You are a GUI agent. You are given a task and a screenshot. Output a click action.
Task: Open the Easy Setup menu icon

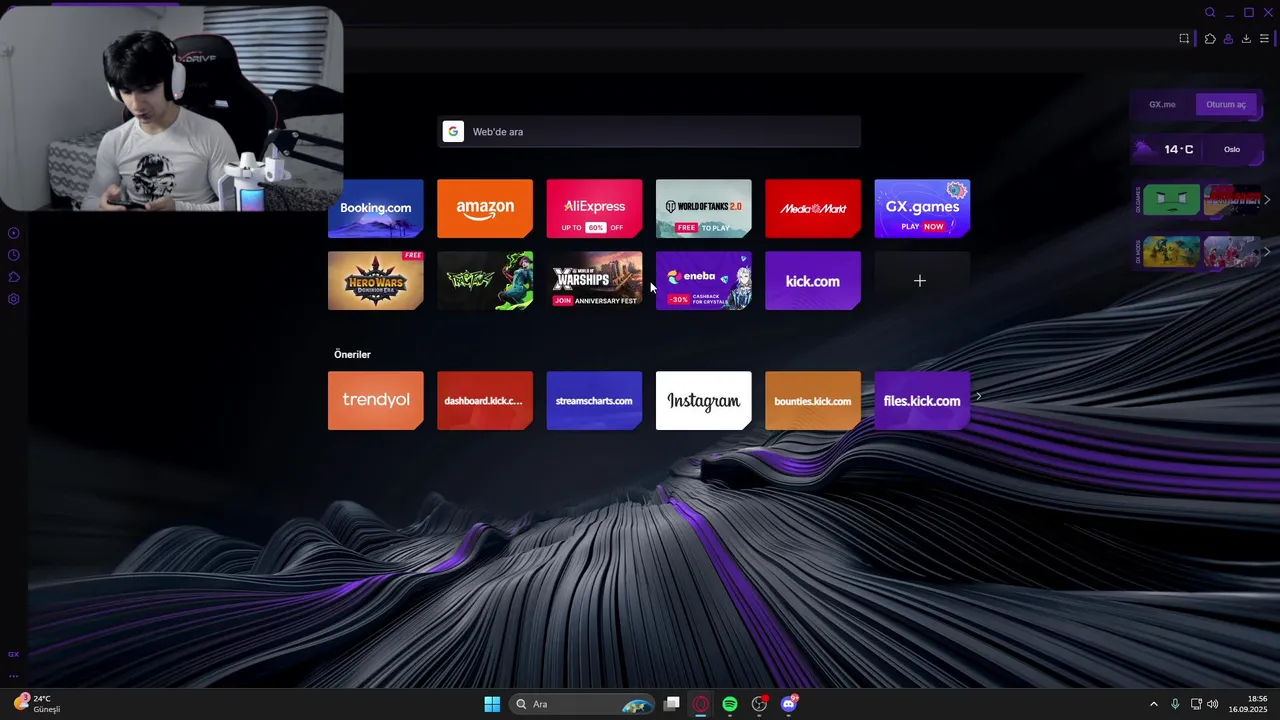[1264, 39]
